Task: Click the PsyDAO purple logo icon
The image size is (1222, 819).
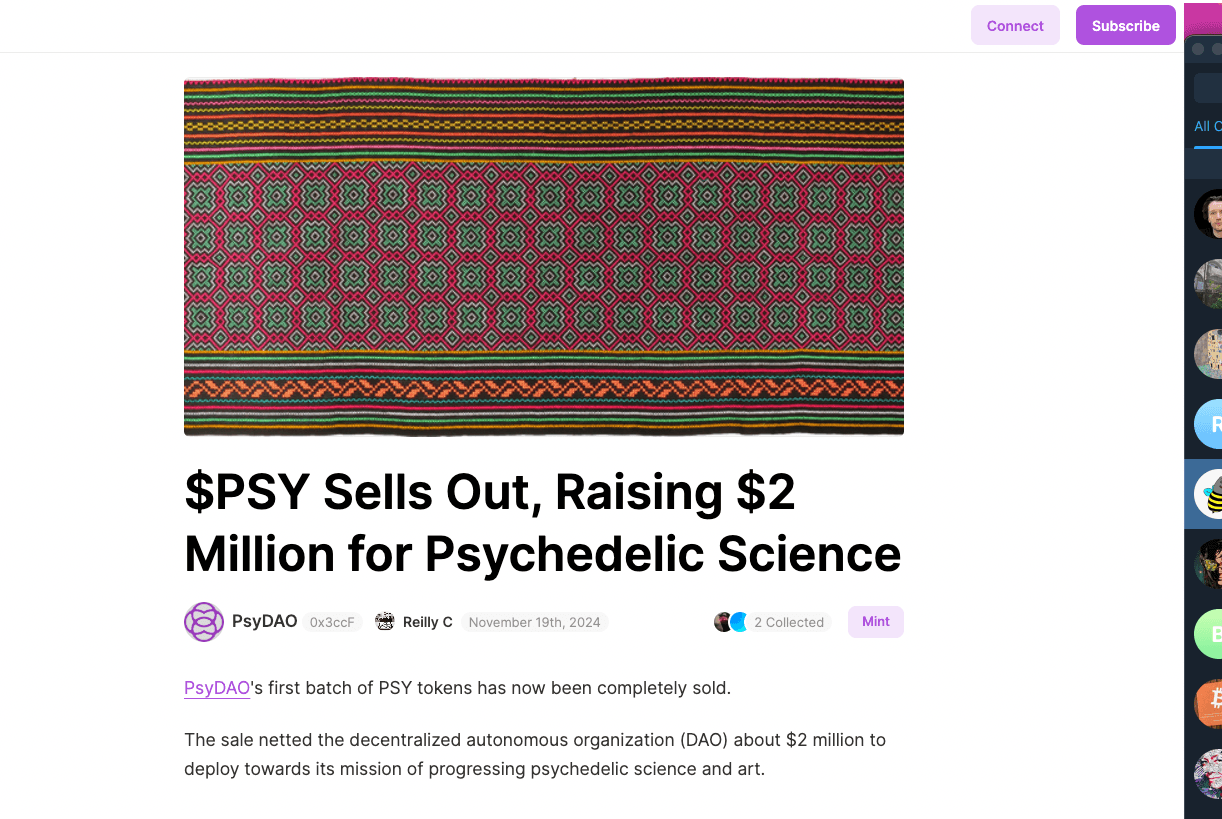Action: point(204,621)
